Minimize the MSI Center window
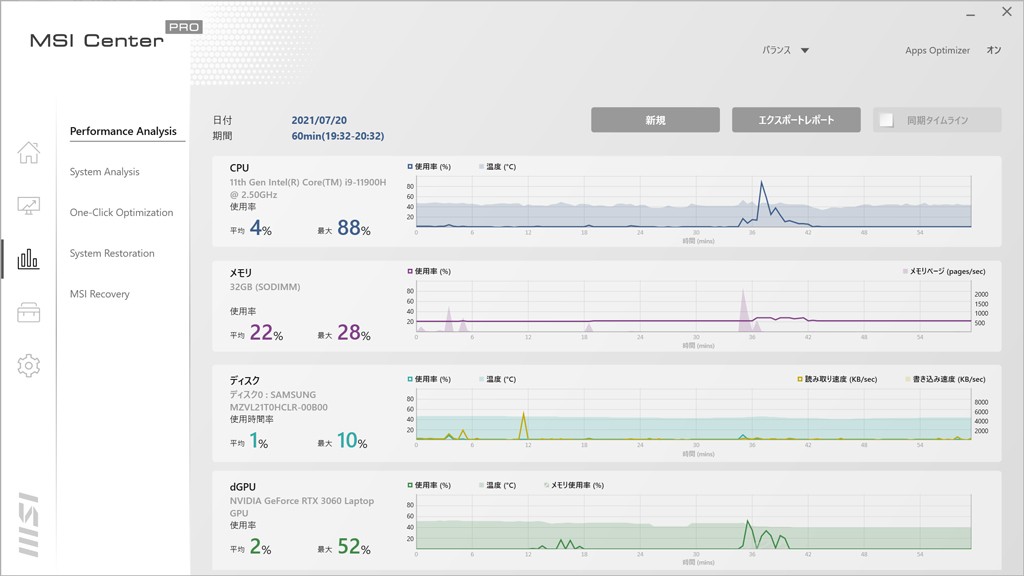The height and width of the screenshot is (576, 1024). click(969, 14)
